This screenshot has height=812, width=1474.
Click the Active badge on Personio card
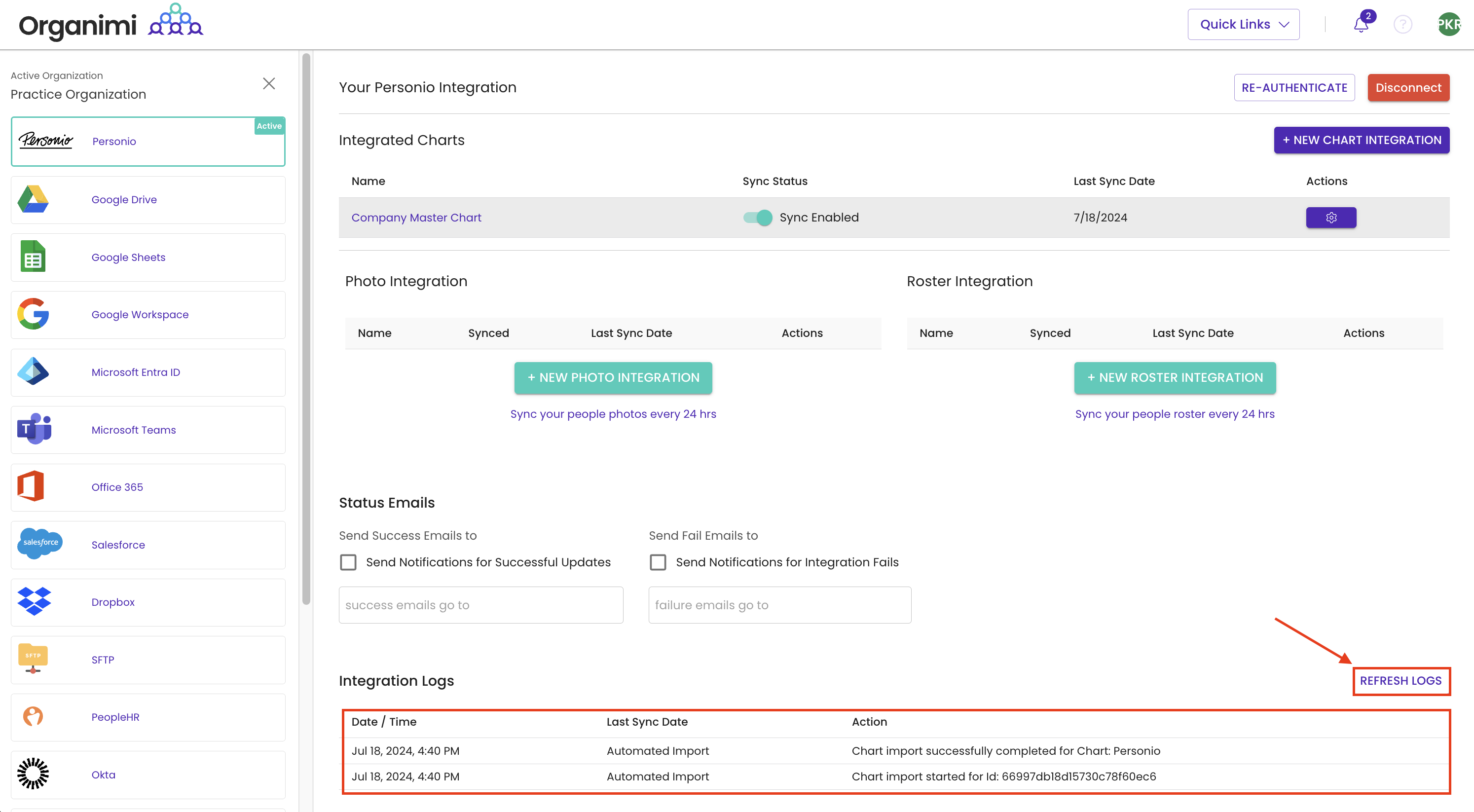tap(269, 126)
